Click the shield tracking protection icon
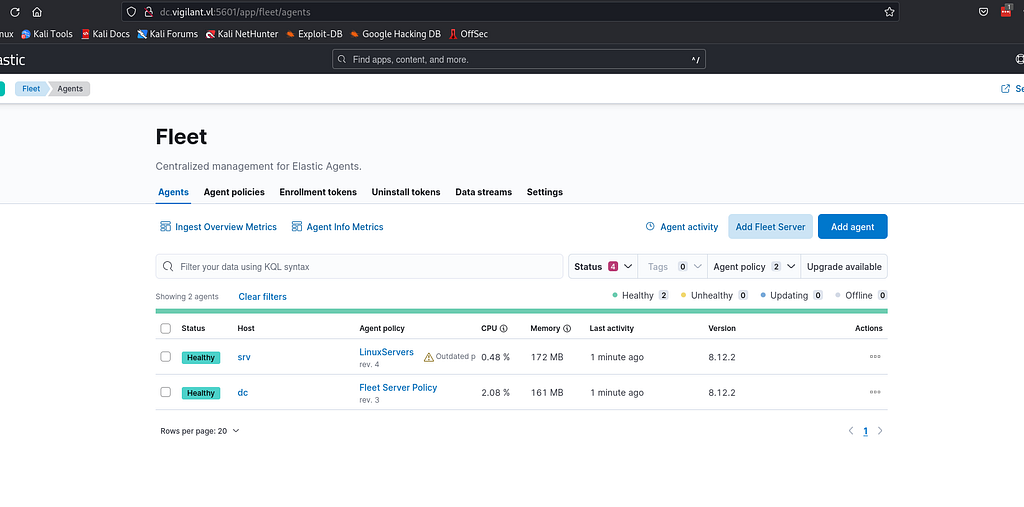The width and height of the screenshot is (1024, 507). point(131,12)
